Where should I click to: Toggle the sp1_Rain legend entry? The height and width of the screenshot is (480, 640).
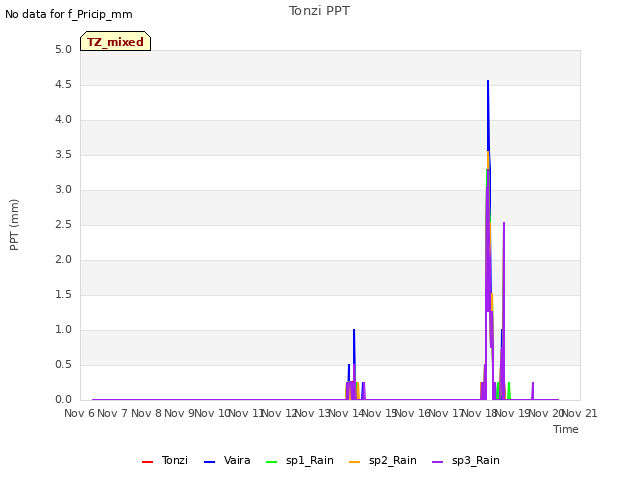pos(300,460)
